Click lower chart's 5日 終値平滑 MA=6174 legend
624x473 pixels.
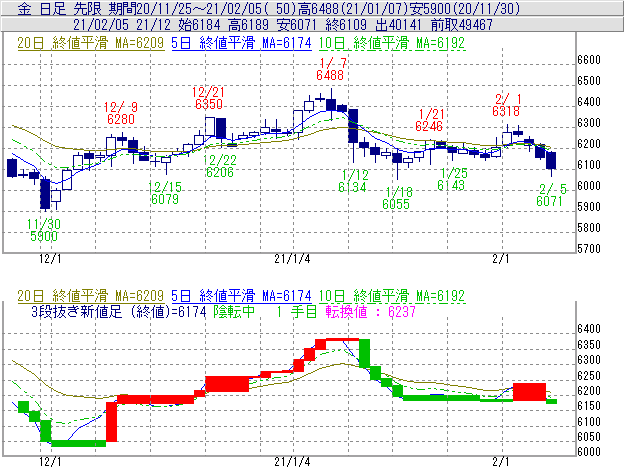[241, 296]
